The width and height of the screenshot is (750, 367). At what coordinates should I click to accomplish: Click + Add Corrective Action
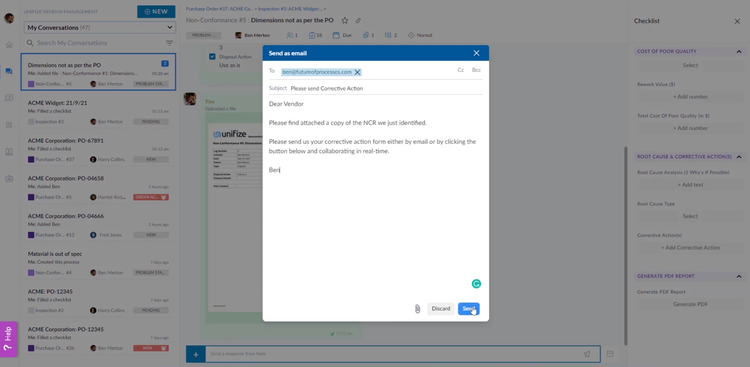tap(690, 248)
